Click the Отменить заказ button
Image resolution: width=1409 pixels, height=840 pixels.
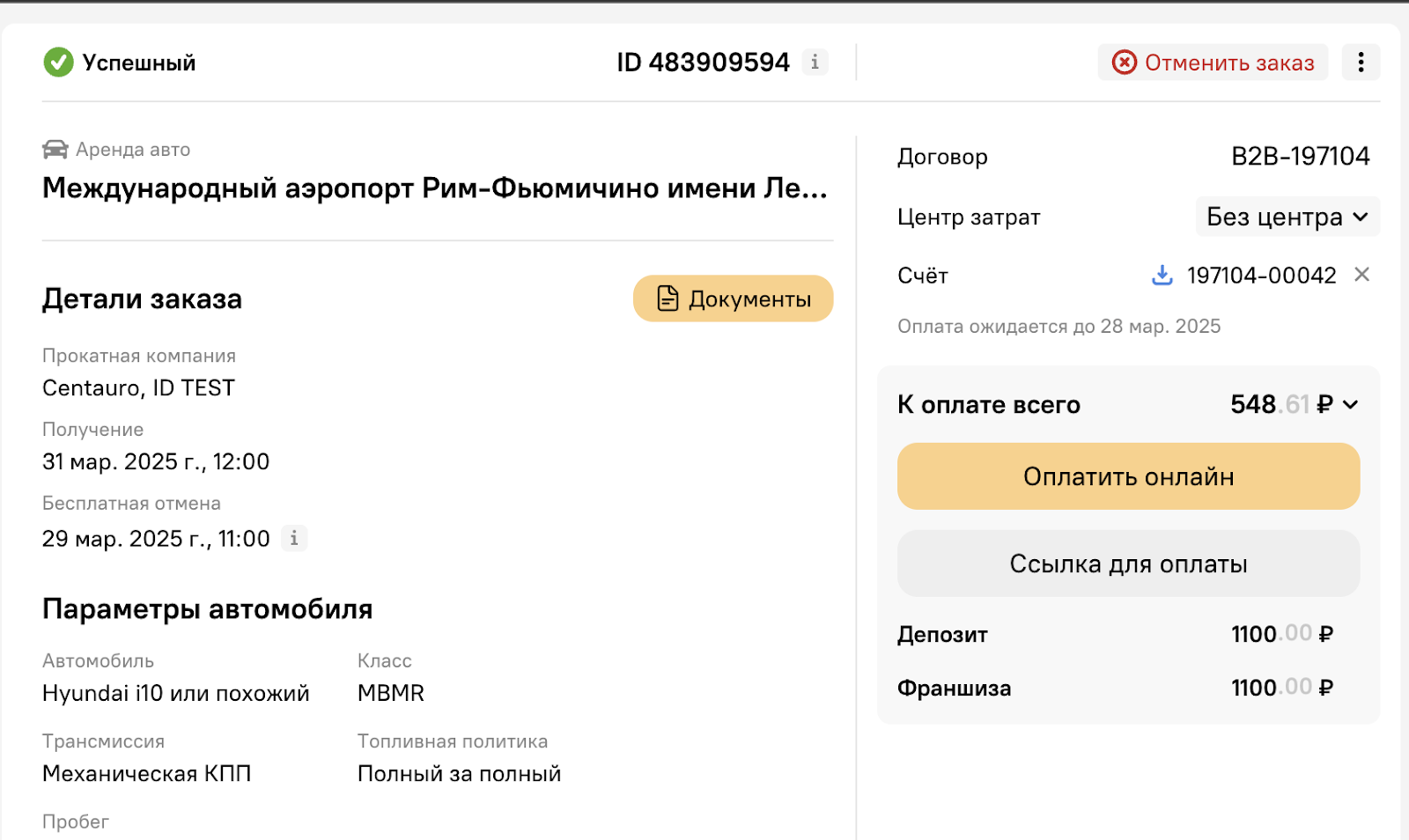(1213, 63)
